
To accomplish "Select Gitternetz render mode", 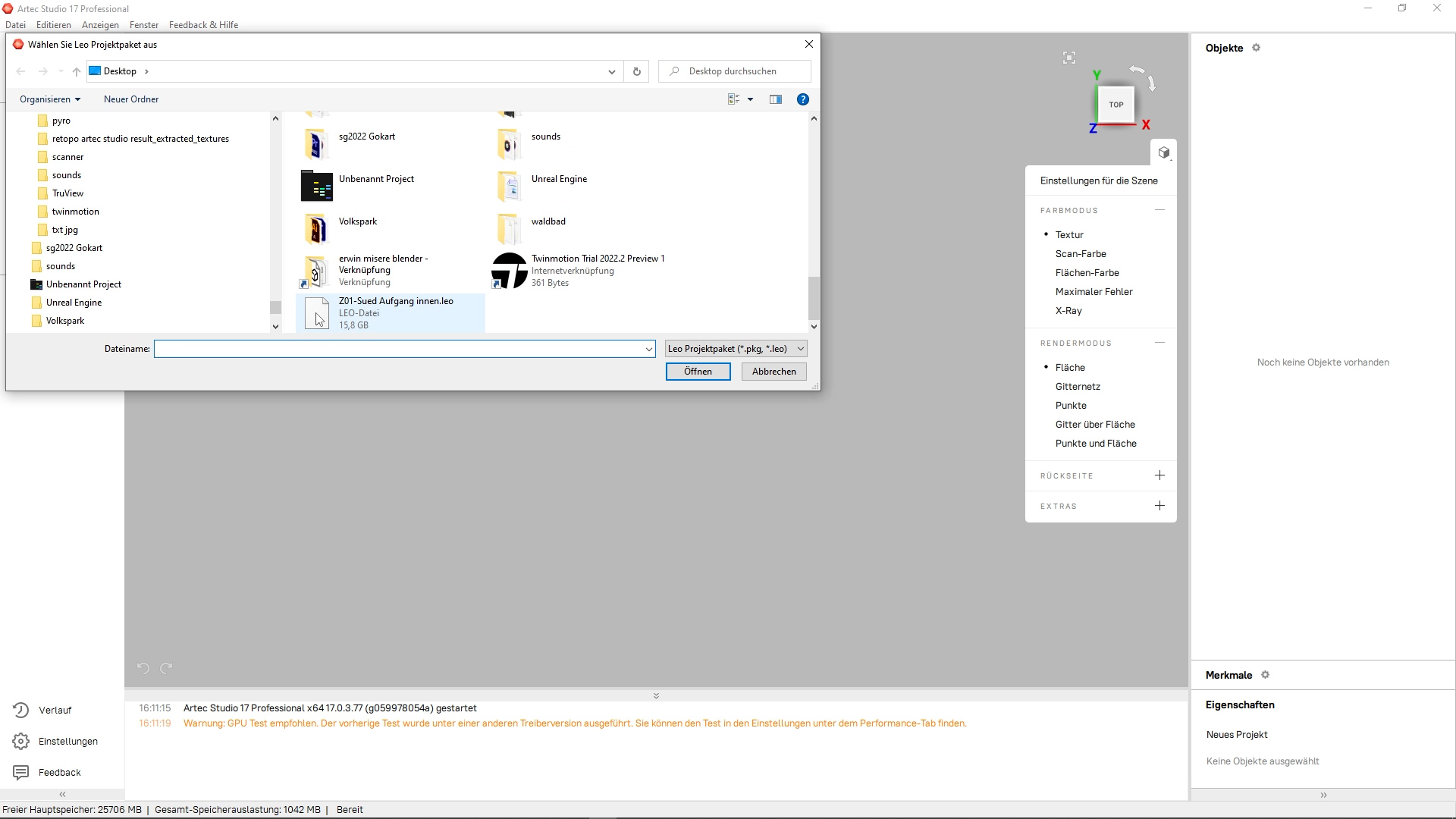I will coord(1078,387).
